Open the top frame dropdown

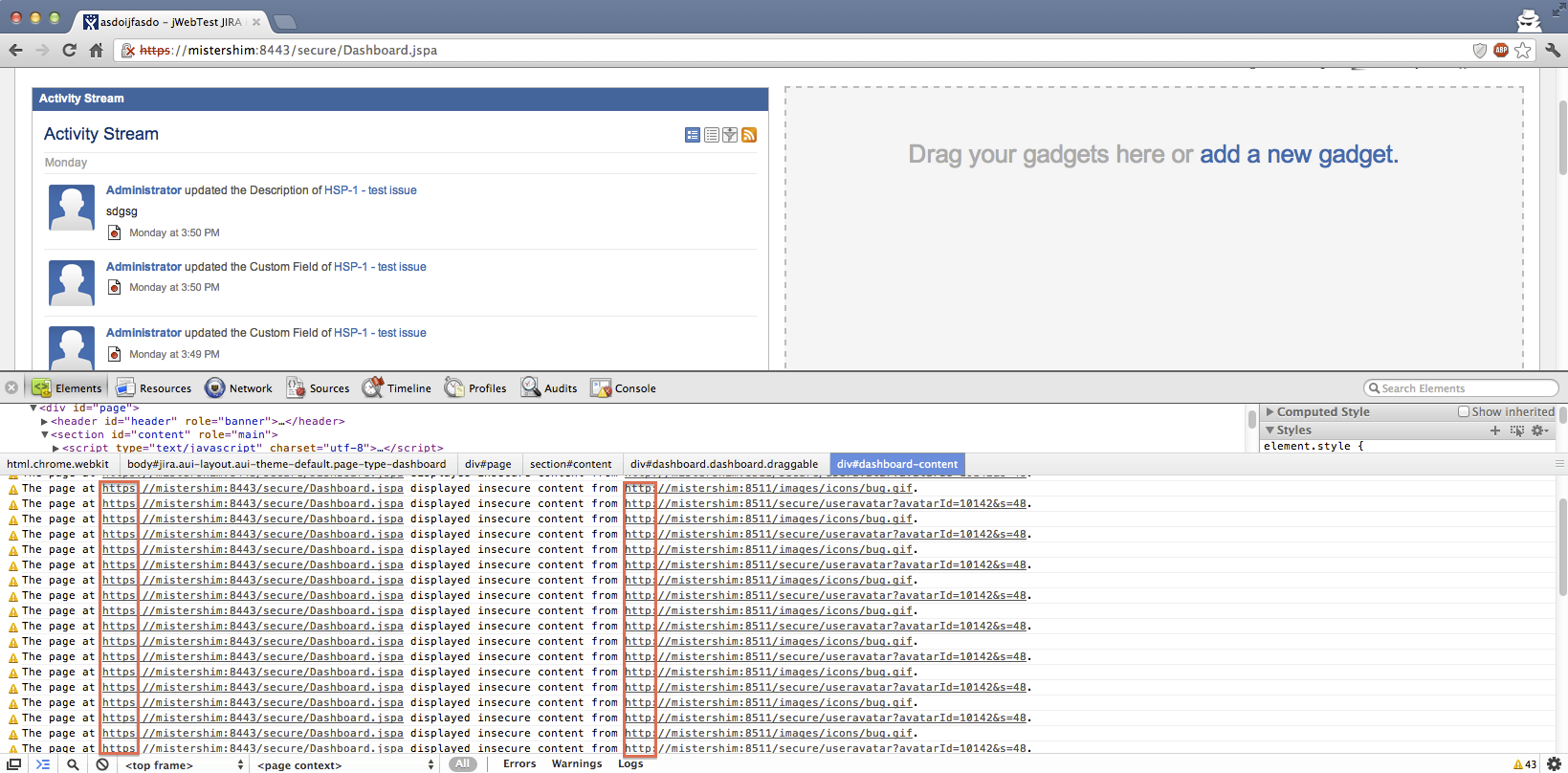click(185, 765)
